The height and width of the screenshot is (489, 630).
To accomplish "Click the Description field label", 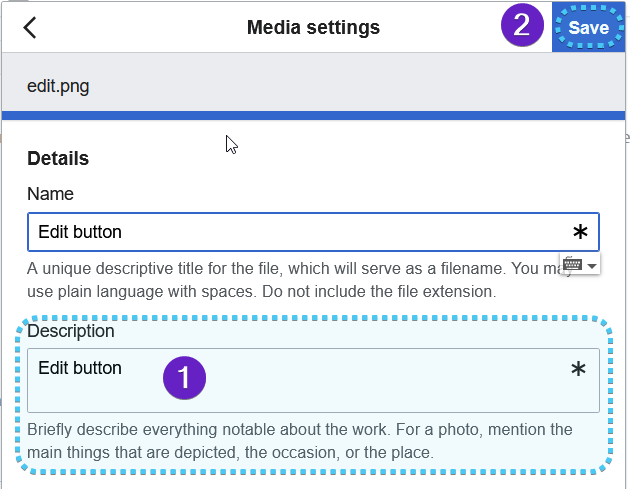I will click(71, 331).
